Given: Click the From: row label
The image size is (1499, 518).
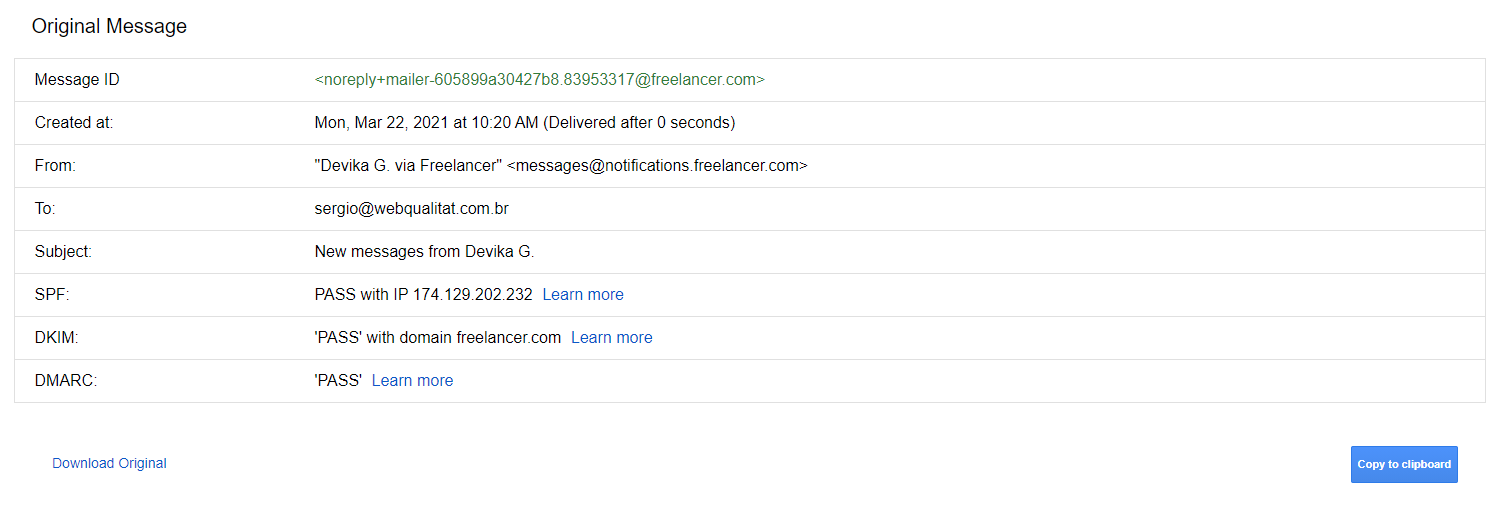Looking at the screenshot, I should tap(55, 166).
